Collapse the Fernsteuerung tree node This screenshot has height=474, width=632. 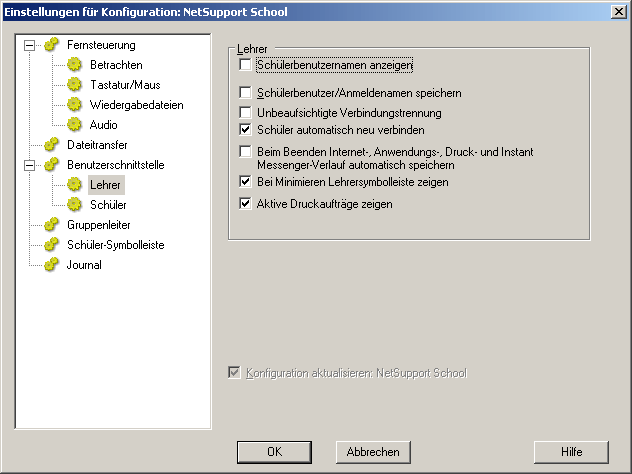pos(29,45)
